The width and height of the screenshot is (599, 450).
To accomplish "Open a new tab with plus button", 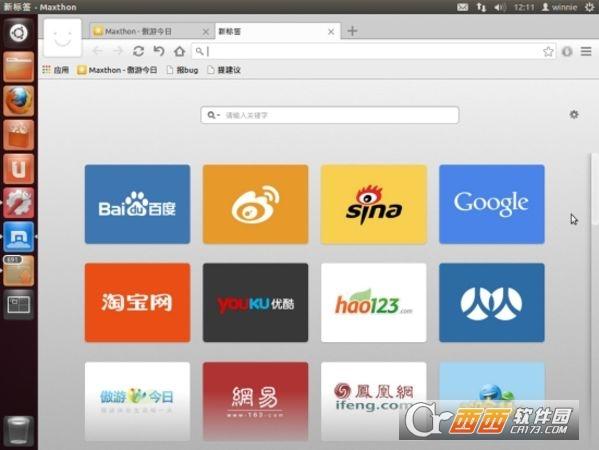I will (352, 31).
